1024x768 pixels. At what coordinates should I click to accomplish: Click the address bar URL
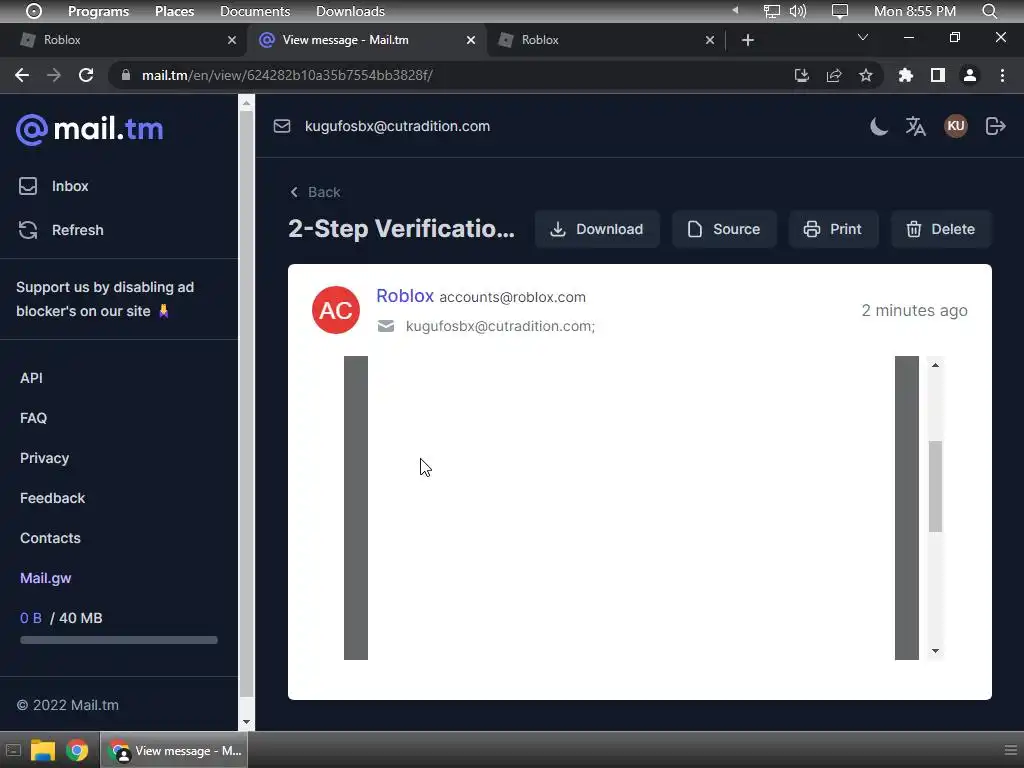point(287,75)
